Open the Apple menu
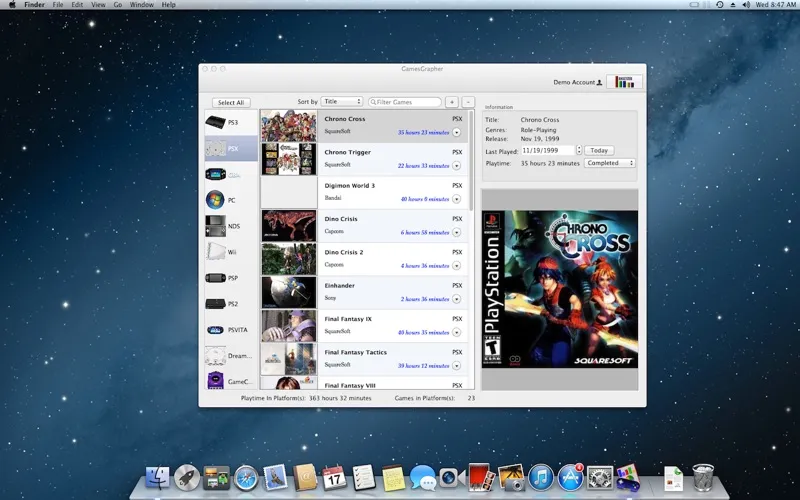This screenshot has height=500, width=800. point(12,5)
